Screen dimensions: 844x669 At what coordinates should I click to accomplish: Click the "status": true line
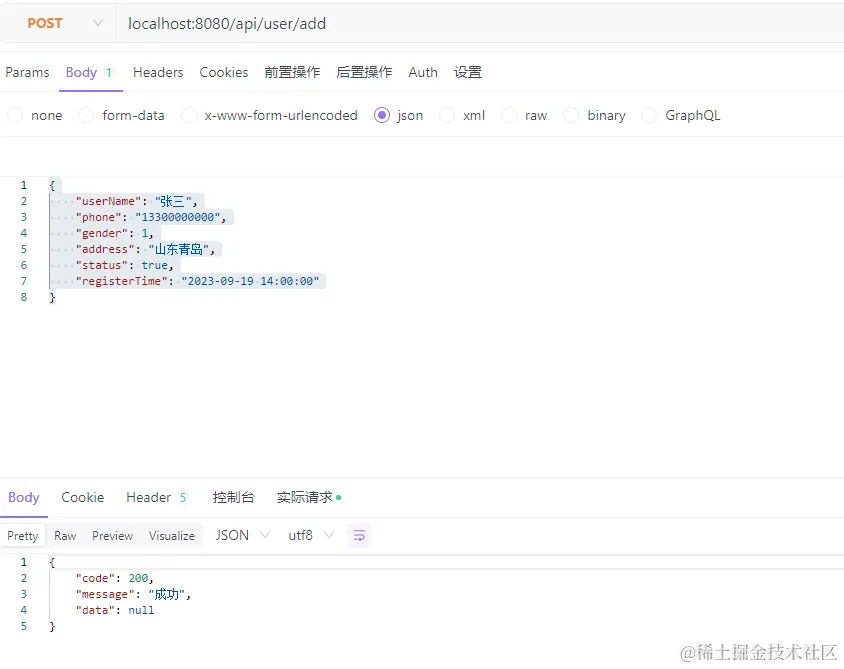coord(124,265)
